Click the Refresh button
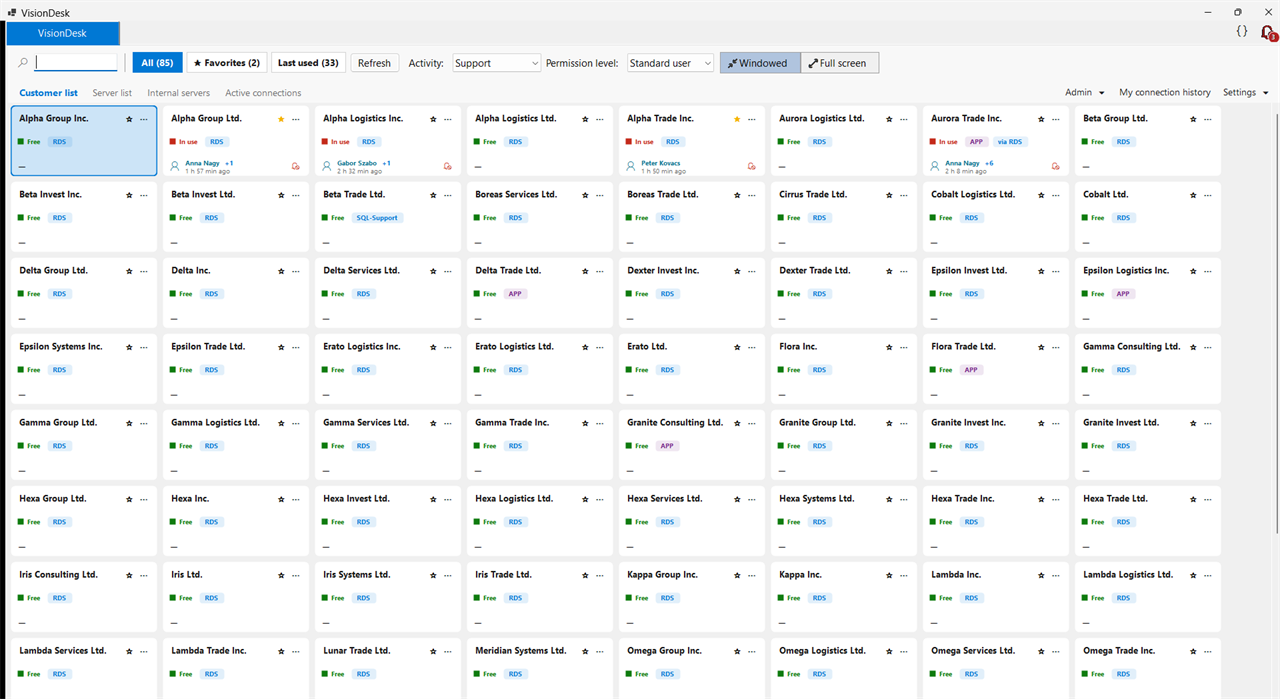 pos(374,63)
